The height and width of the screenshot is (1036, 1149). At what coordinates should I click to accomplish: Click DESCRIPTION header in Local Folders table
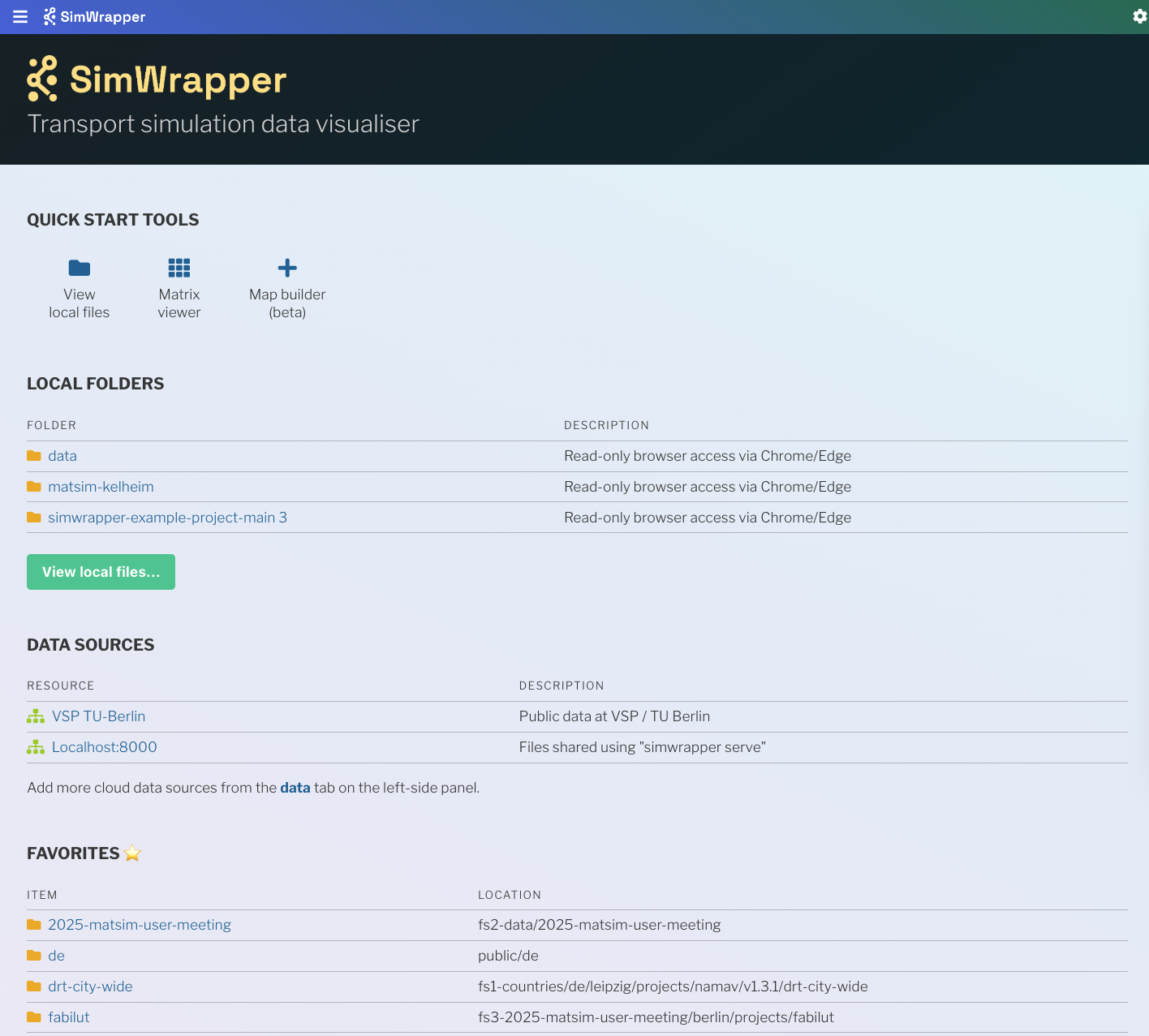(606, 425)
